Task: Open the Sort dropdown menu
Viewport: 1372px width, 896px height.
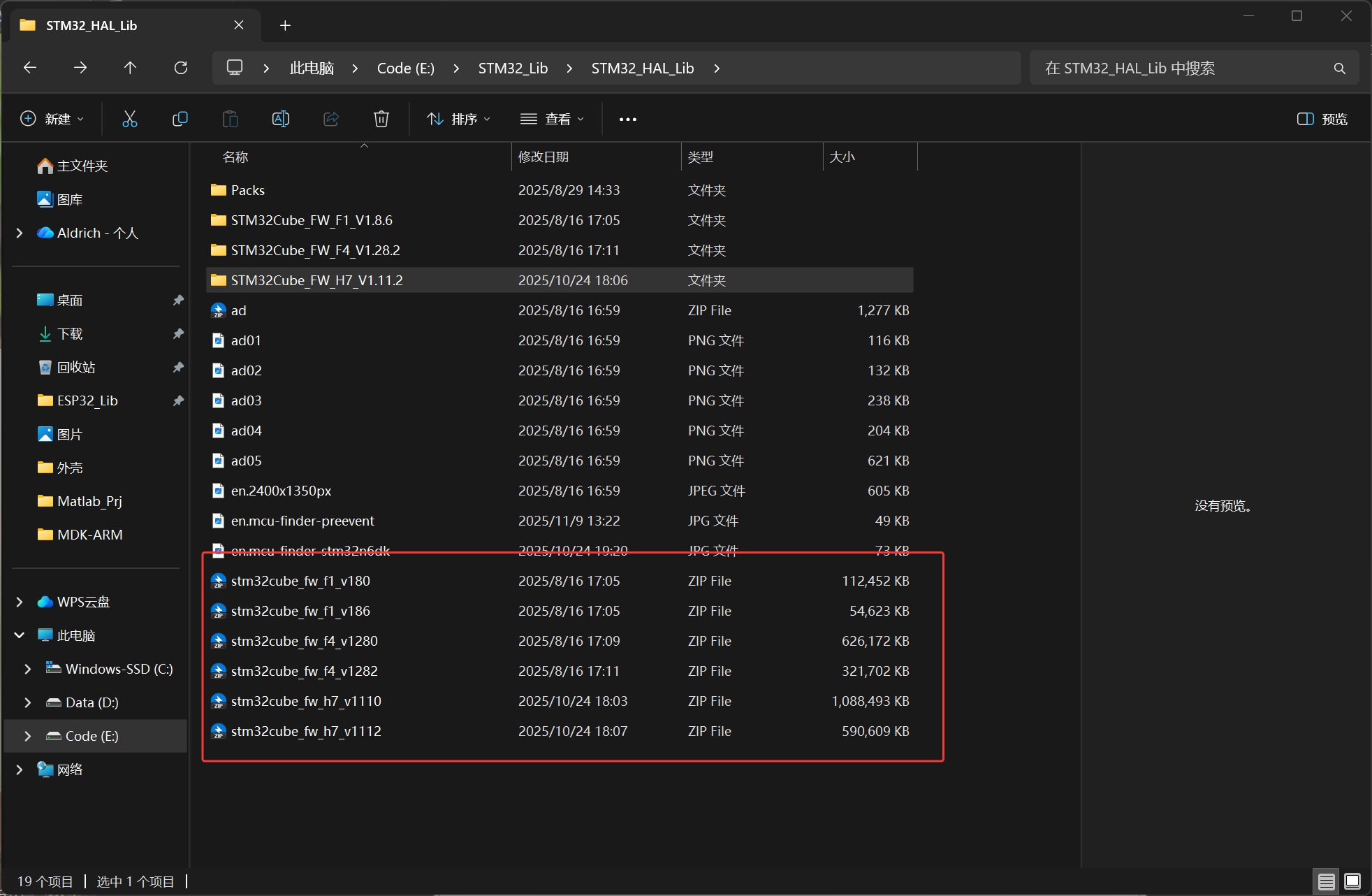Action: [459, 119]
